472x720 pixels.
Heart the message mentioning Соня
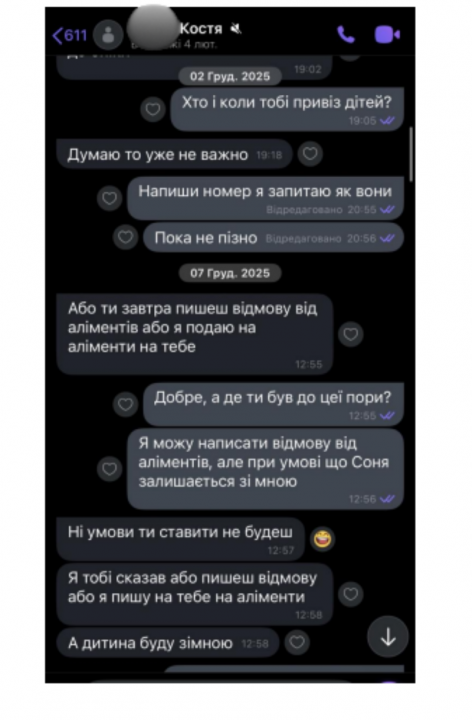(x=109, y=469)
